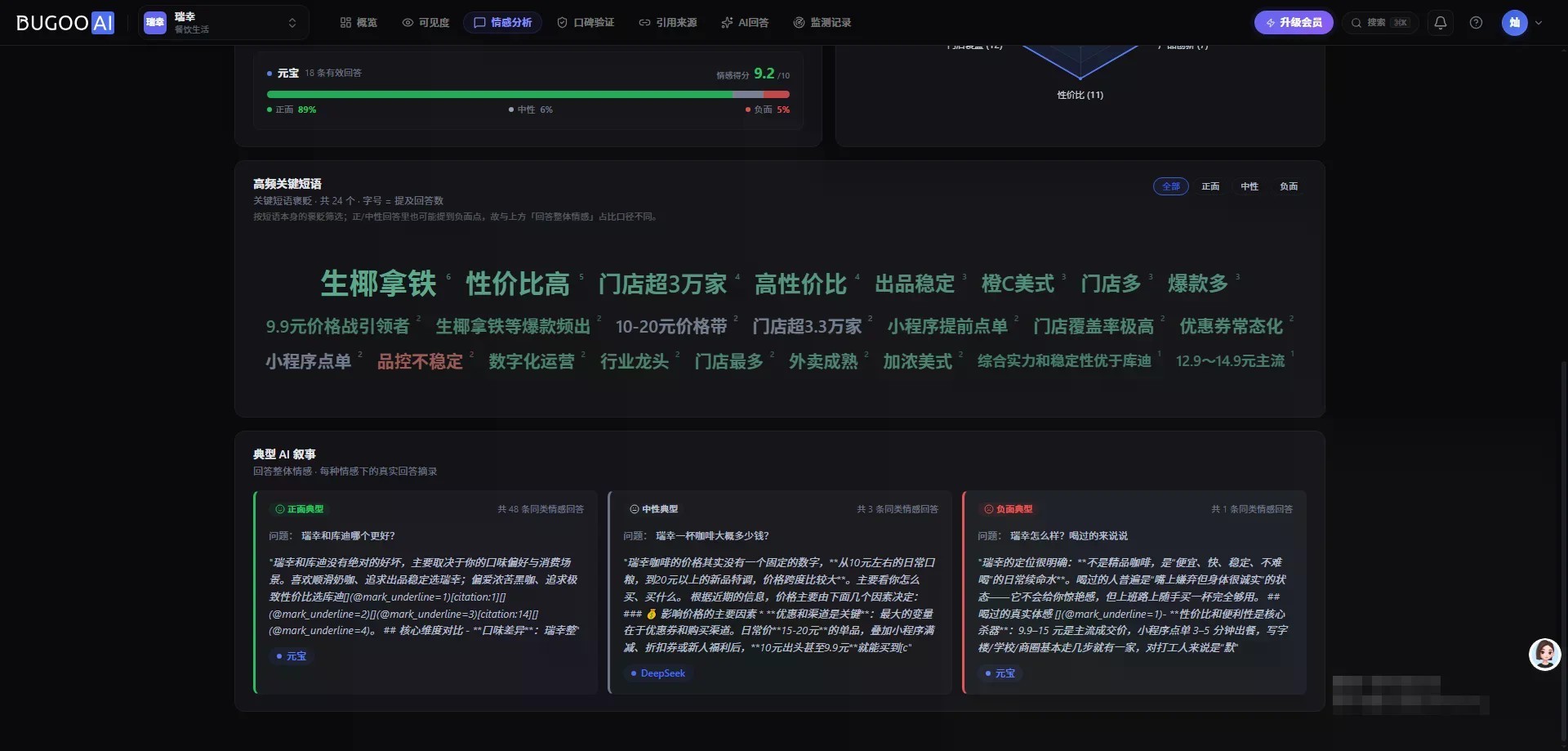Click the 加浓美式 keyword
Image resolution: width=1568 pixels, height=751 pixels.
[x=918, y=361]
